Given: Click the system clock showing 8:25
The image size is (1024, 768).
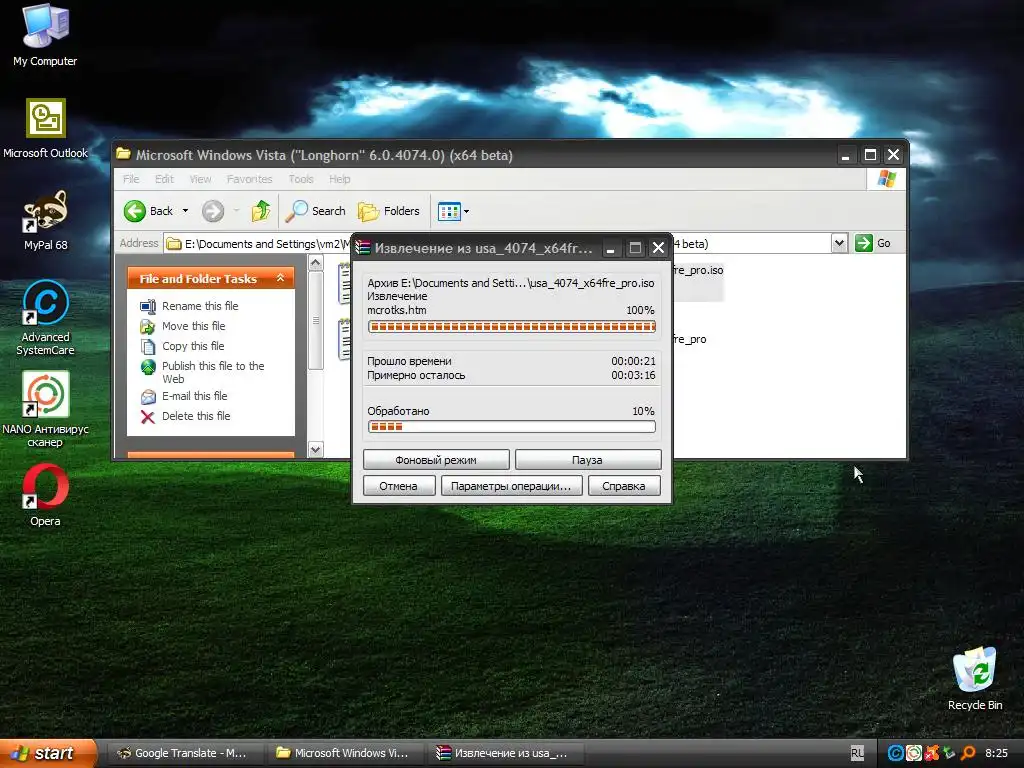Looking at the screenshot, I should pyautogui.click(x=997, y=753).
